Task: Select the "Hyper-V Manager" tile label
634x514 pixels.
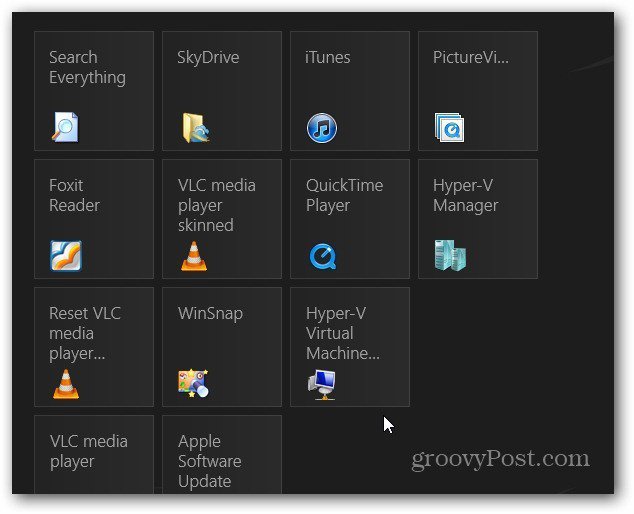Action: coord(465,195)
